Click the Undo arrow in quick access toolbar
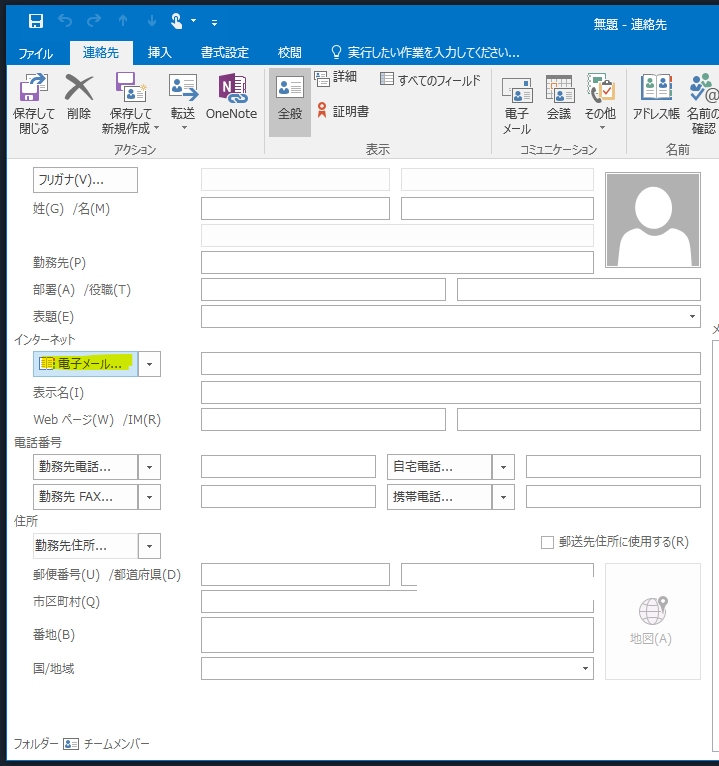The width and height of the screenshot is (719, 766). point(64,21)
